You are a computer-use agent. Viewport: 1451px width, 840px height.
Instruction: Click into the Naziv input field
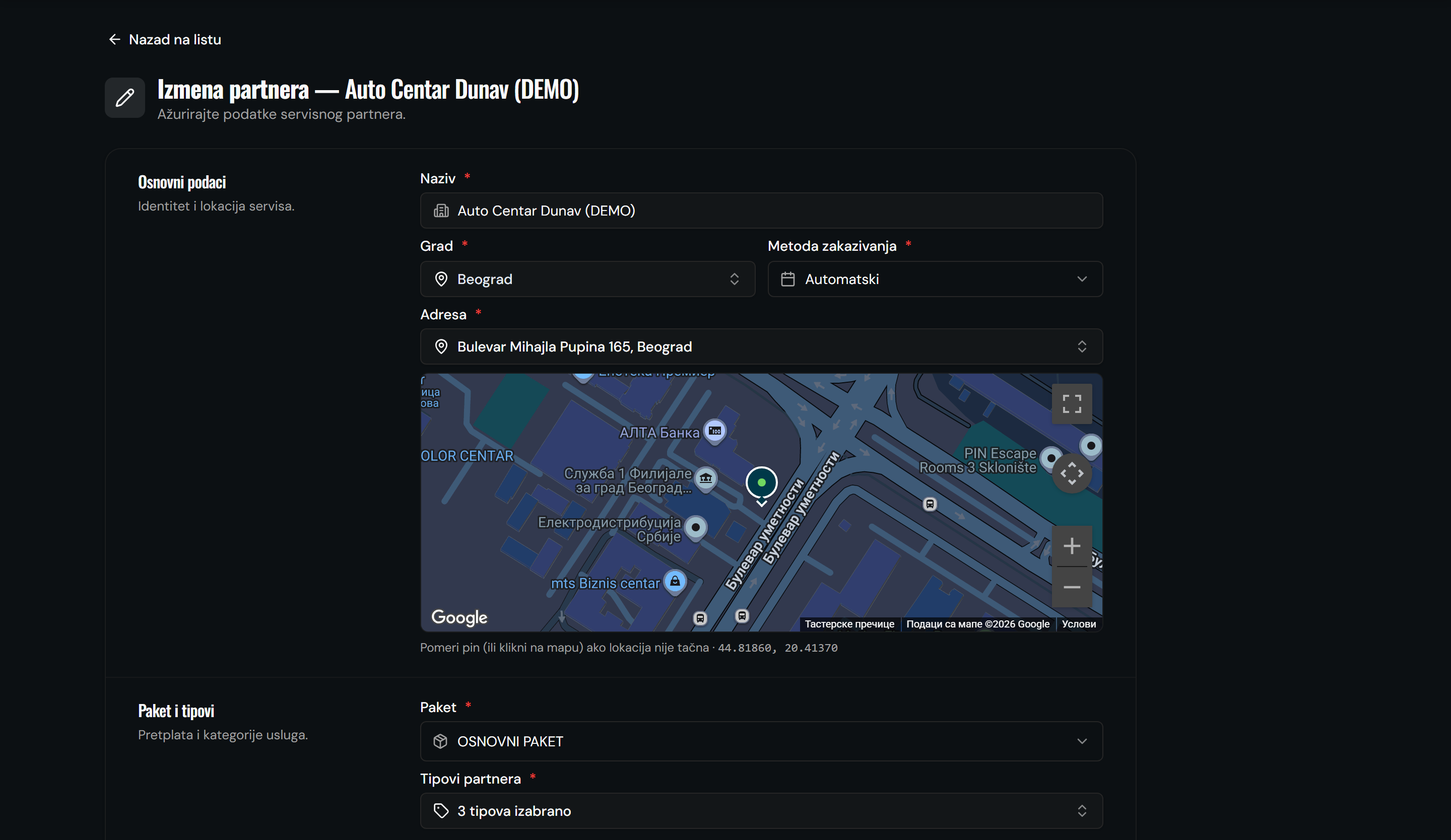pos(761,211)
